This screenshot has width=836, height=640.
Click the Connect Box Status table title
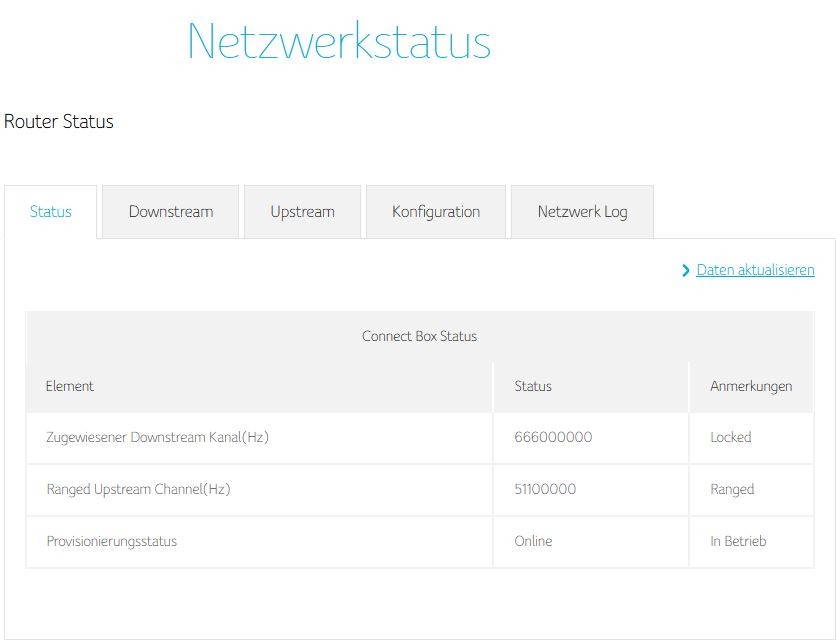click(x=419, y=336)
